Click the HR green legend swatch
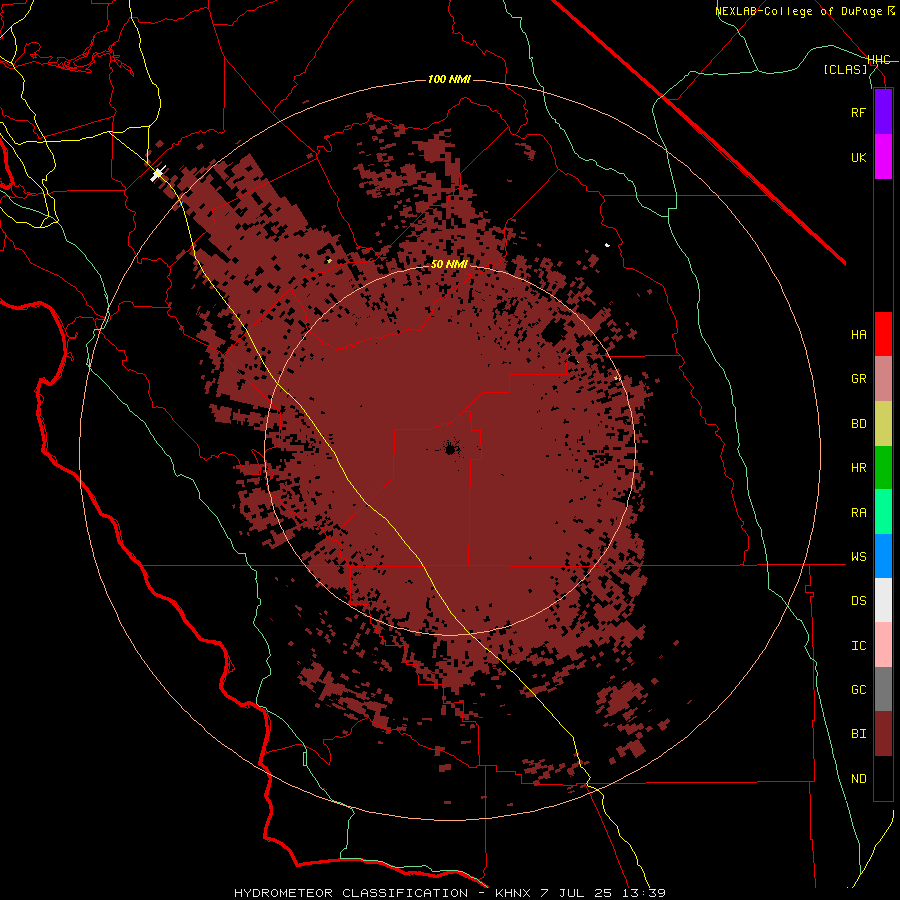Viewport: 900px width, 900px height. coord(883,468)
